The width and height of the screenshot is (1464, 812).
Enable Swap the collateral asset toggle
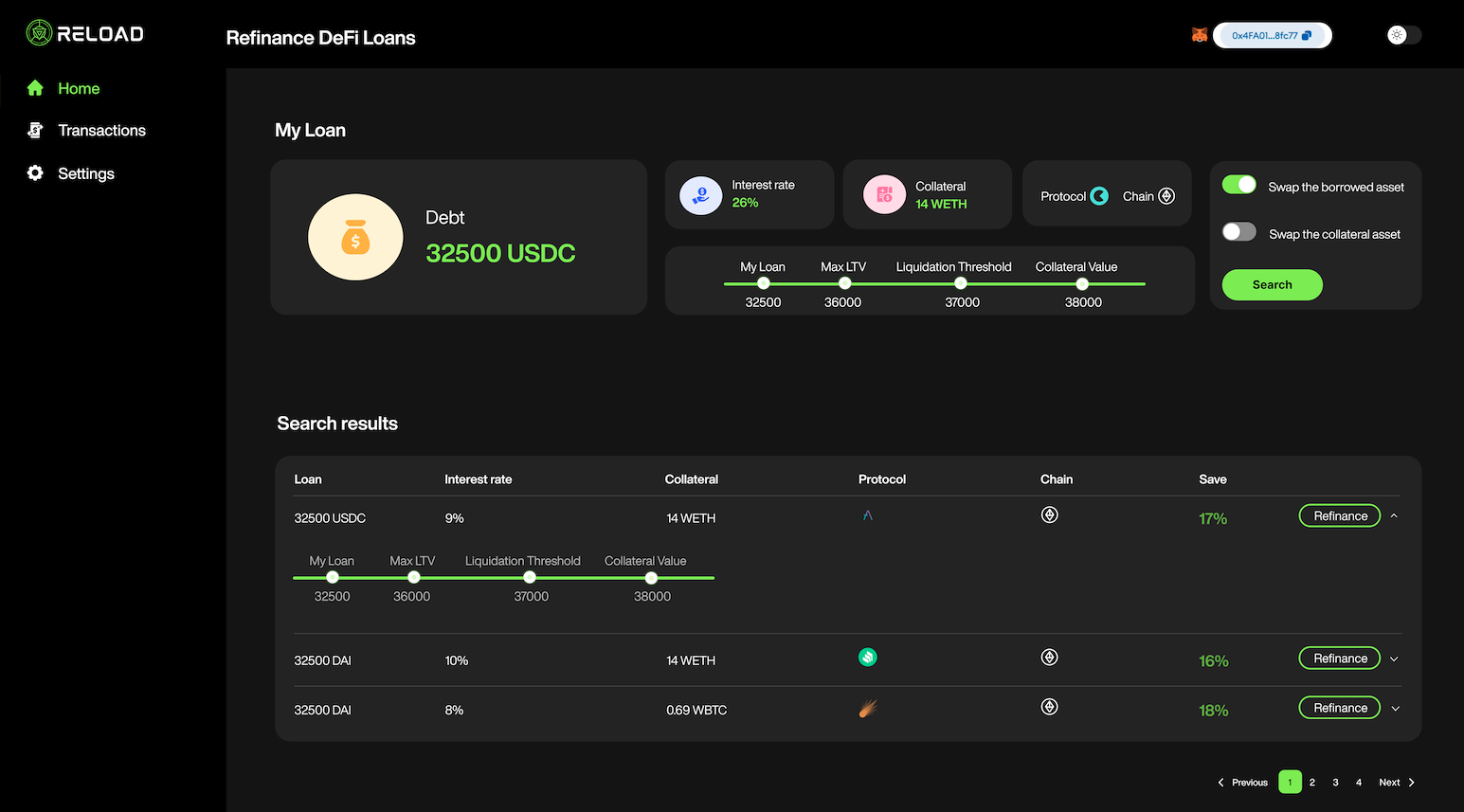1238,232
